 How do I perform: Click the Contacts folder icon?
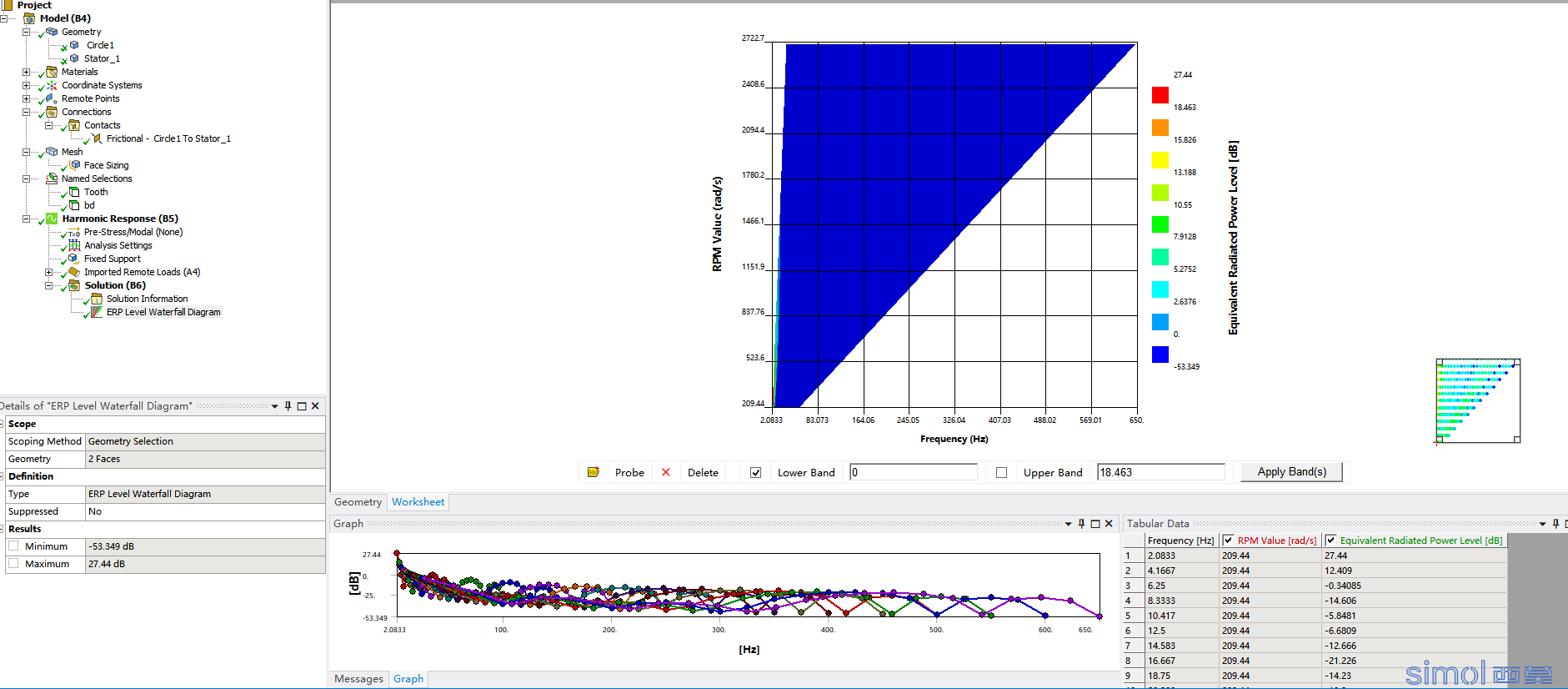[74, 125]
